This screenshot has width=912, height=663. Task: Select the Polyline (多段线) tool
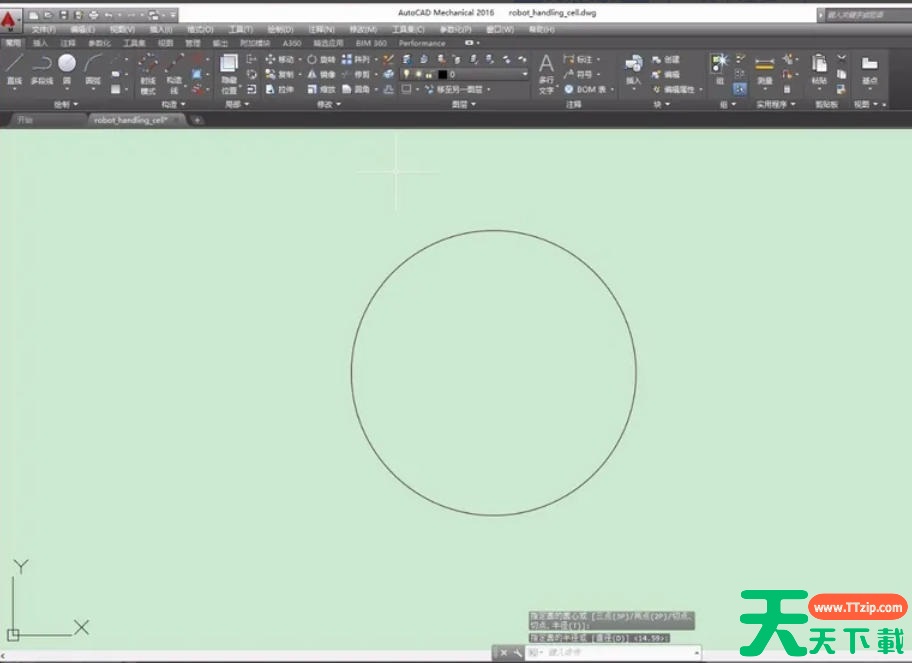(41, 67)
